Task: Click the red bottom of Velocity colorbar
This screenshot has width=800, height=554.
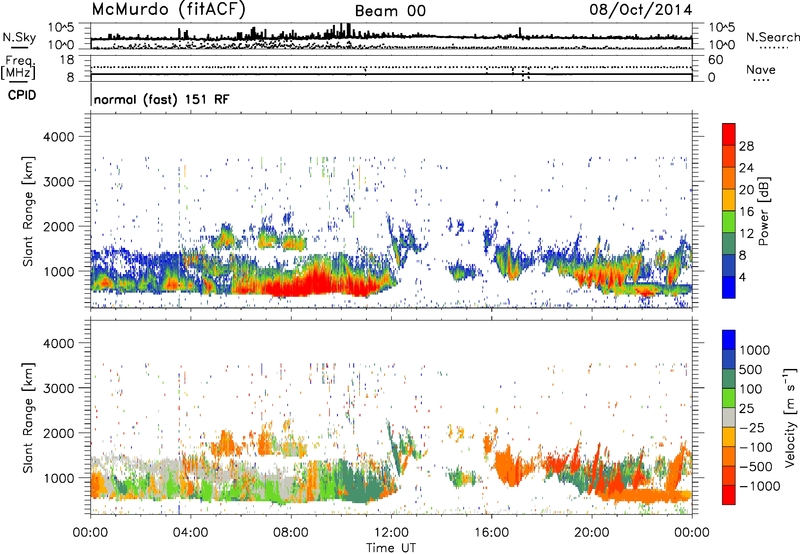Action: tap(729, 495)
